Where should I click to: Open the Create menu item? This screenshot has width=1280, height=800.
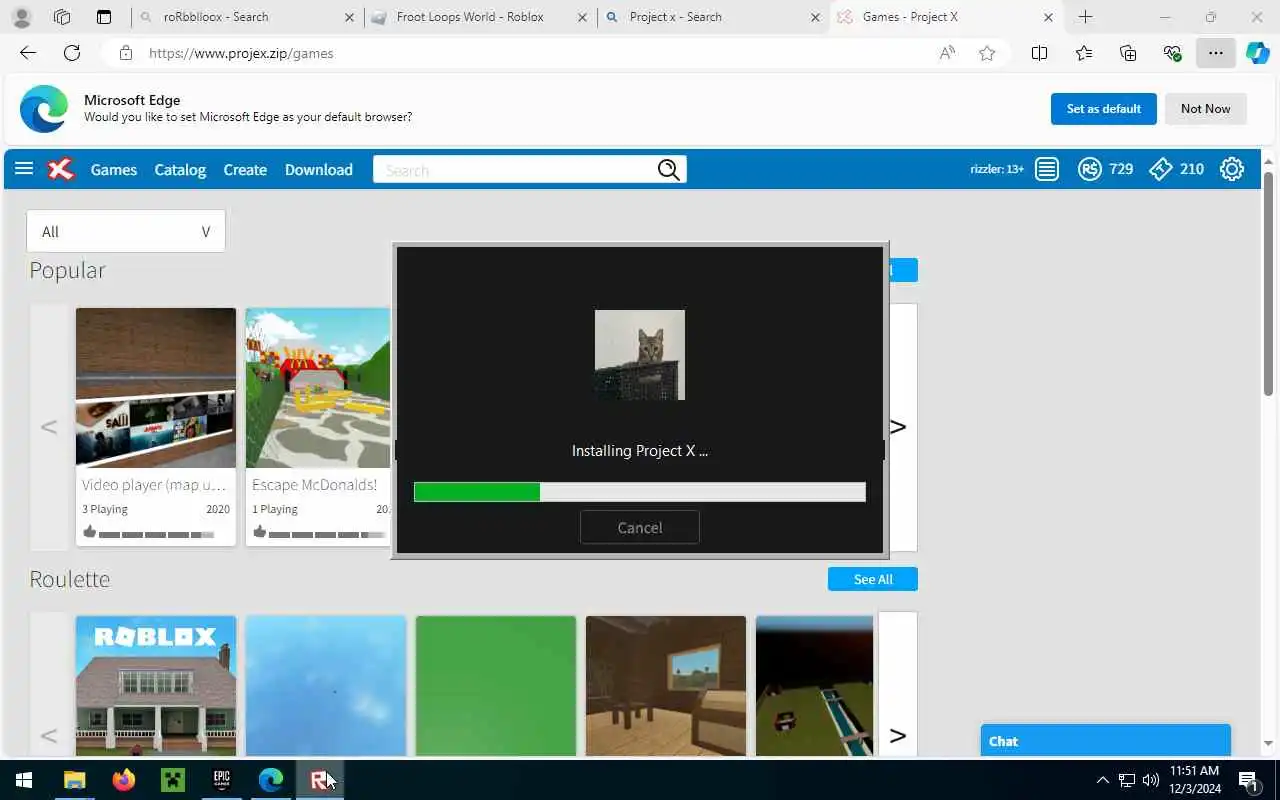(245, 170)
